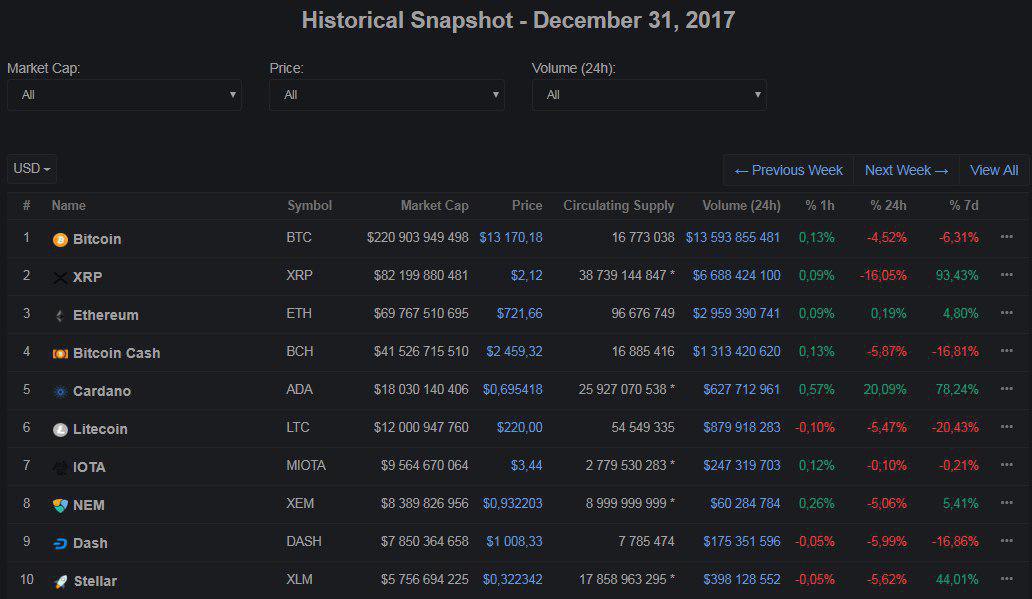Screen dimensions: 1032x599
Task: Sort table by Market Cap column header
Action: coord(434,205)
